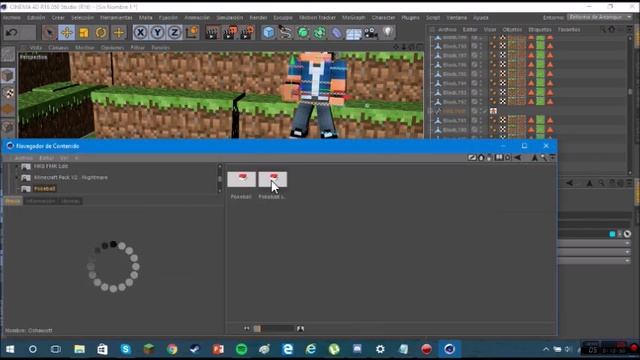The image size is (640, 360).
Task: Click the green array/modeling objects icon
Action: coord(320,33)
